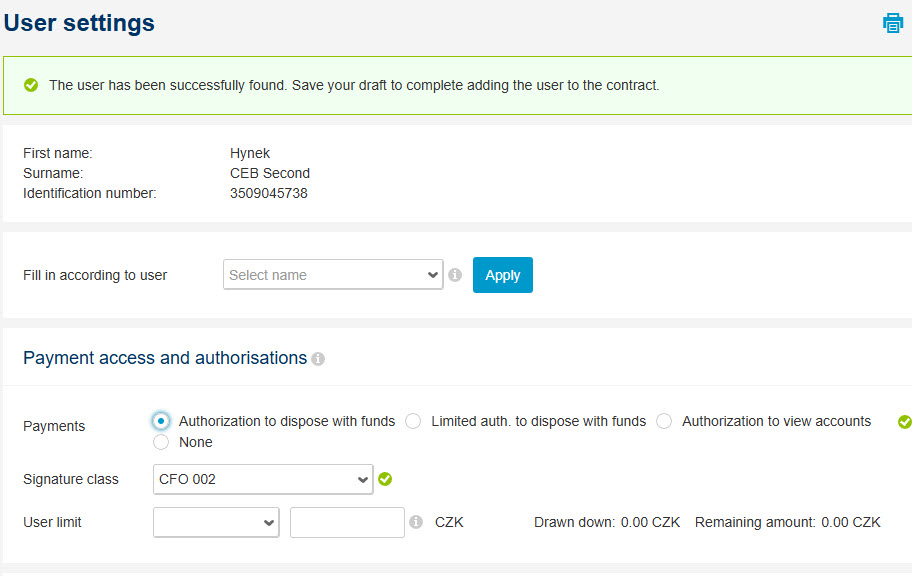Click the User limit amount input field
This screenshot has width=912, height=576.
(x=347, y=522)
